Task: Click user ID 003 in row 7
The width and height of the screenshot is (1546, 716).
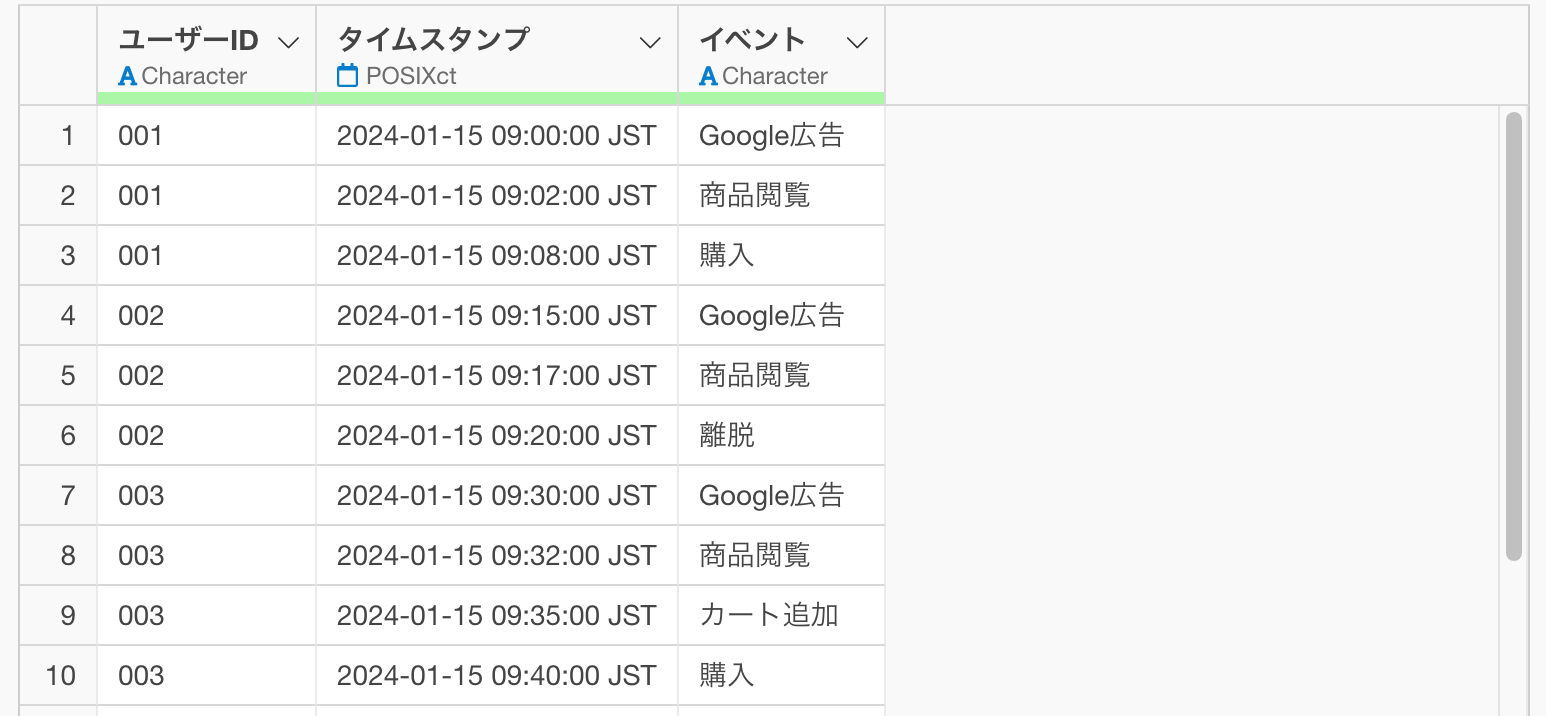Action: click(x=140, y=495)
